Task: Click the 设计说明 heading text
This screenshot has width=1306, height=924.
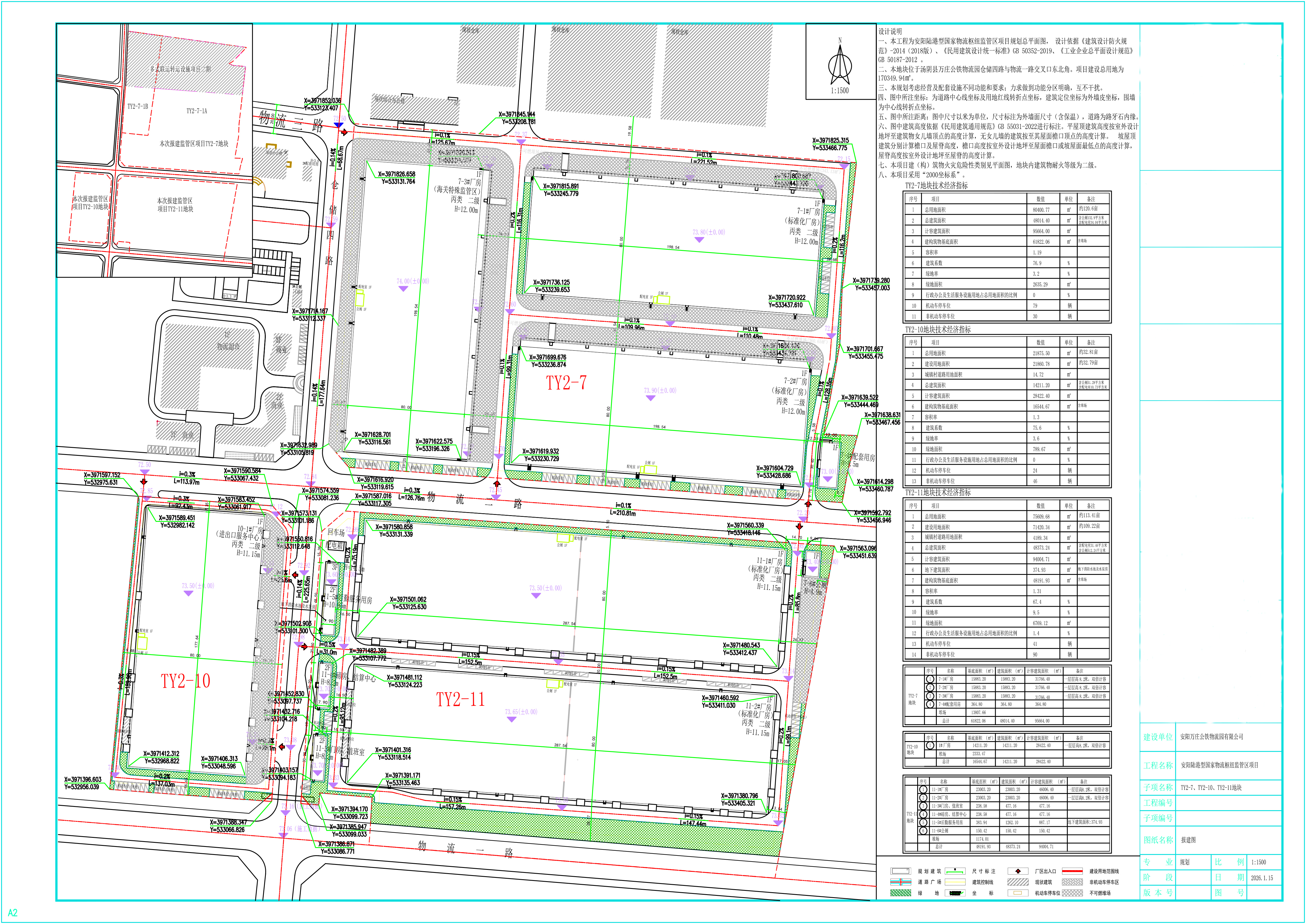Action: [x=890, y=31]
